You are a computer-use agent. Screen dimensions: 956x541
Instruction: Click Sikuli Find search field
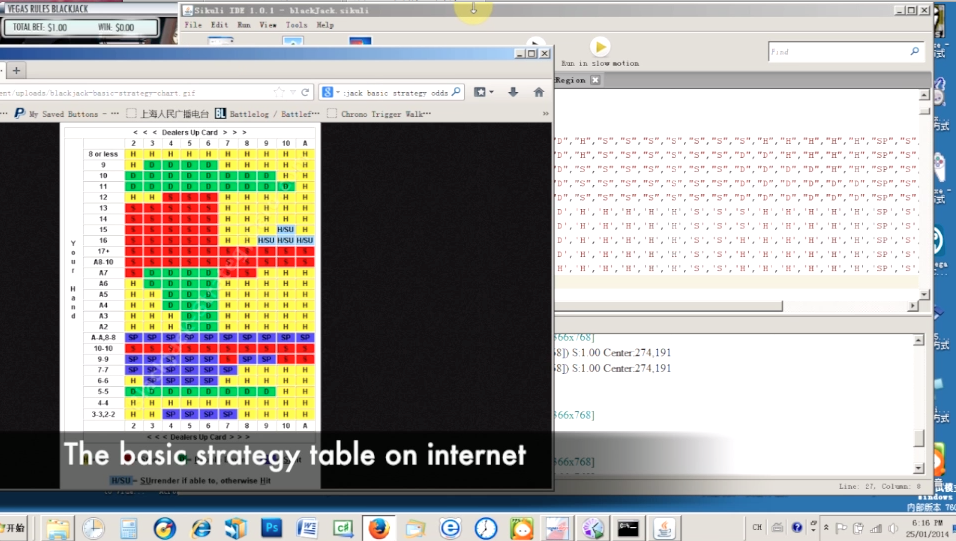[838, 52]
